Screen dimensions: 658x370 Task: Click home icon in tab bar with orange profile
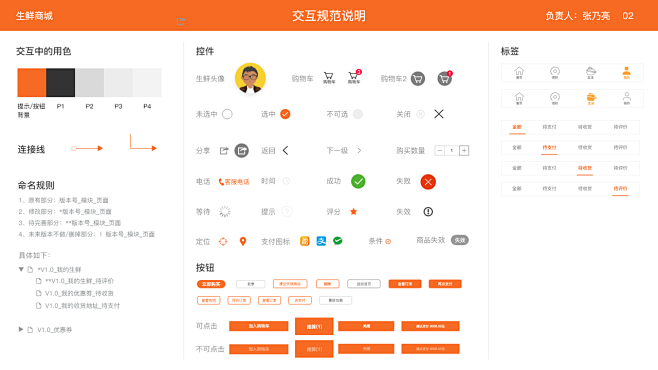coord(519,73)
